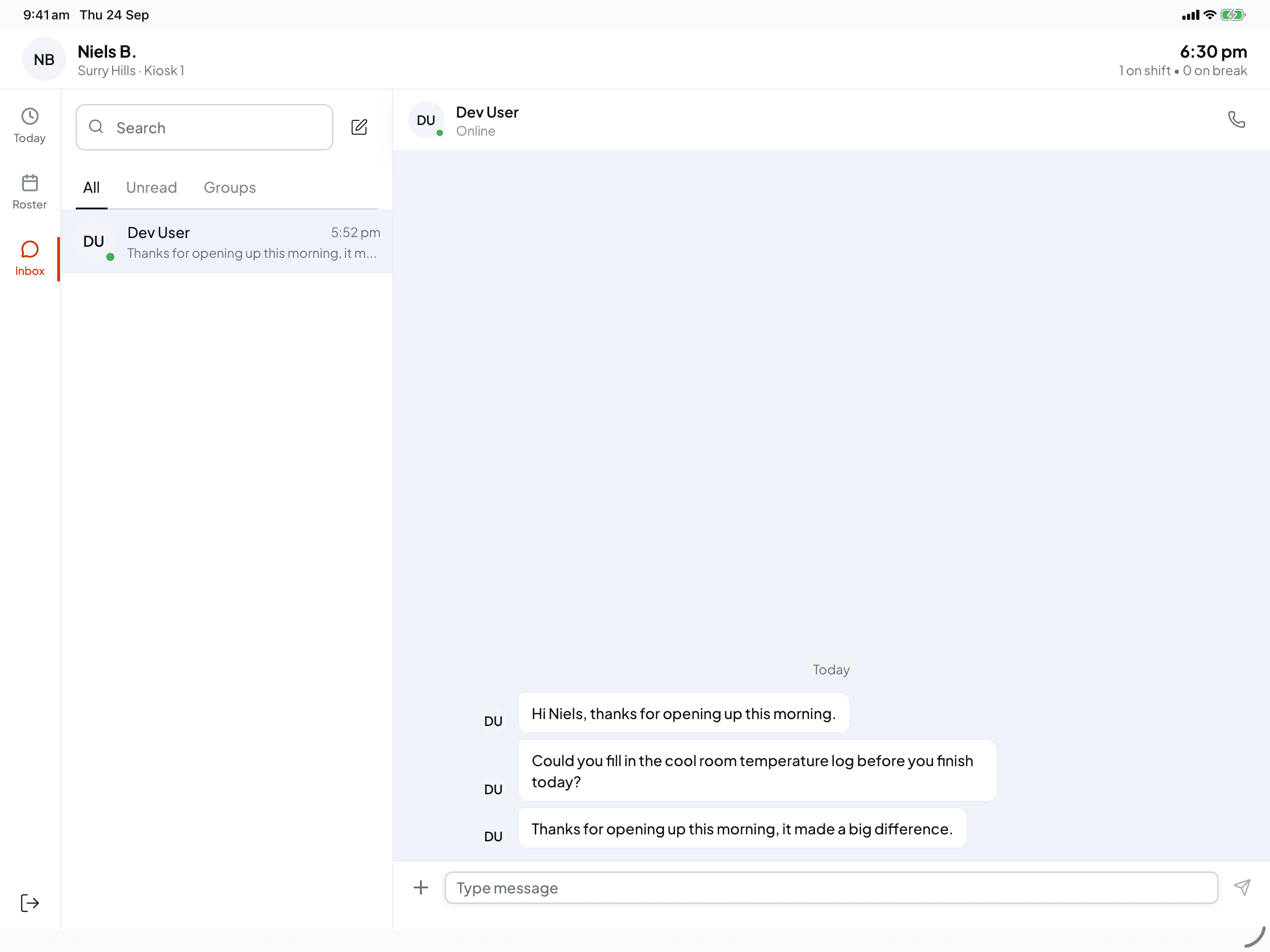Click the Surry Hills Kiosk 1 label
The image size is (1270, 952).
(x=131, y=71)
